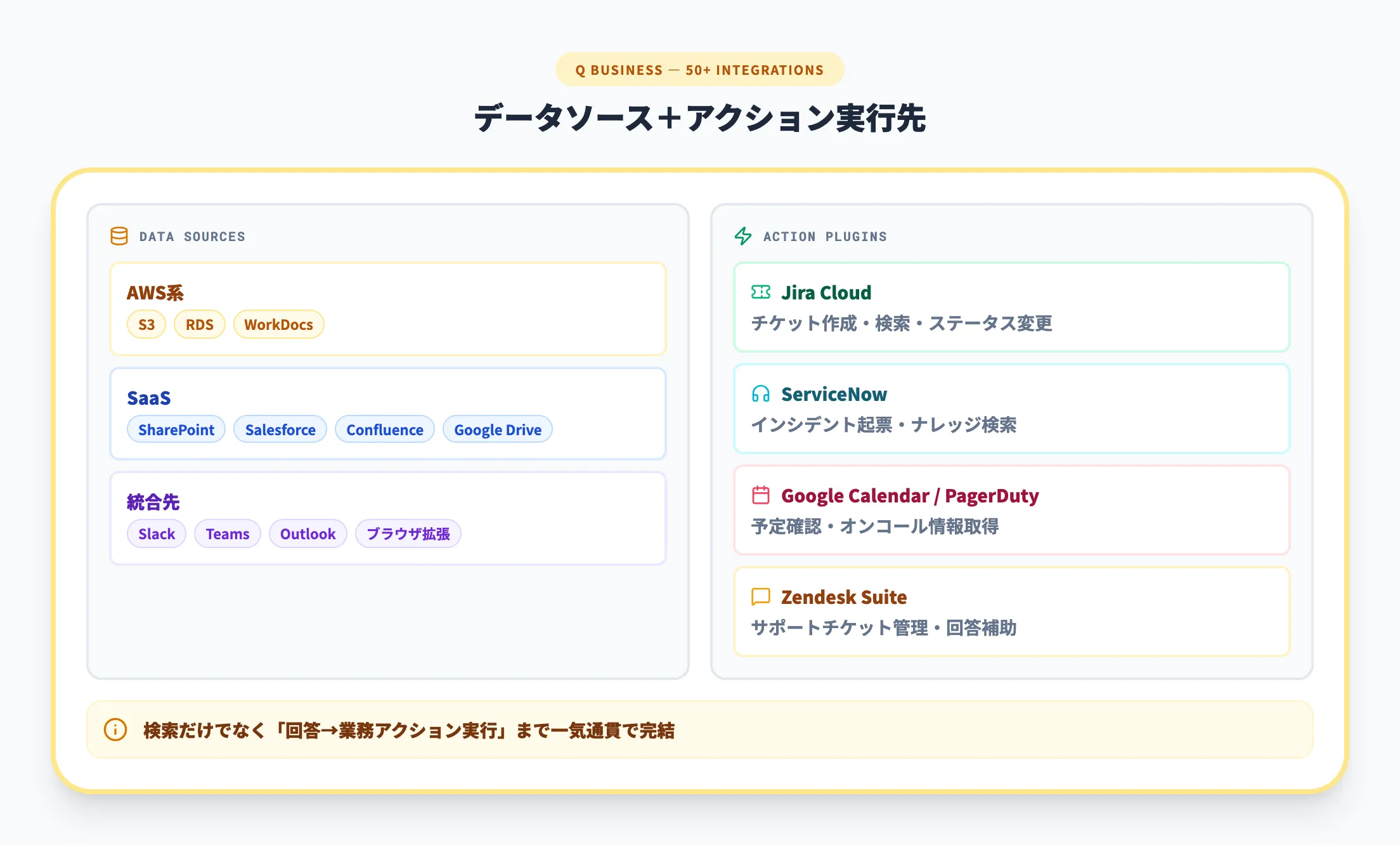Select the speech bubble icon next to Zendesk Suite

(x=760, y=597)
